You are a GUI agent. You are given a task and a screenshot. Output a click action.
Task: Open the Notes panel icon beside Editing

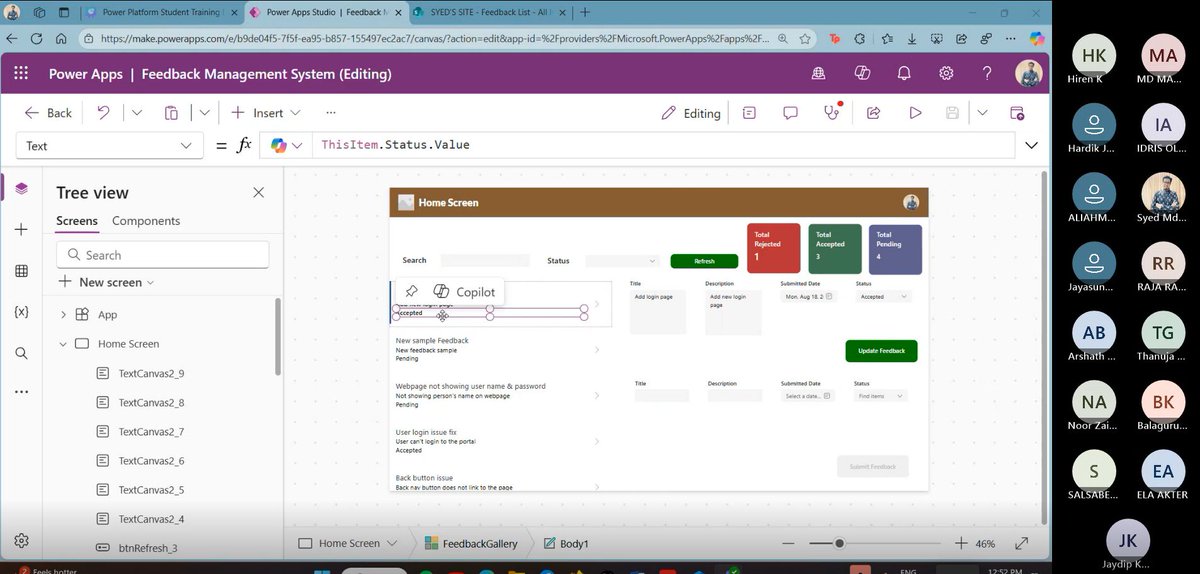click(x=749, y=113)
